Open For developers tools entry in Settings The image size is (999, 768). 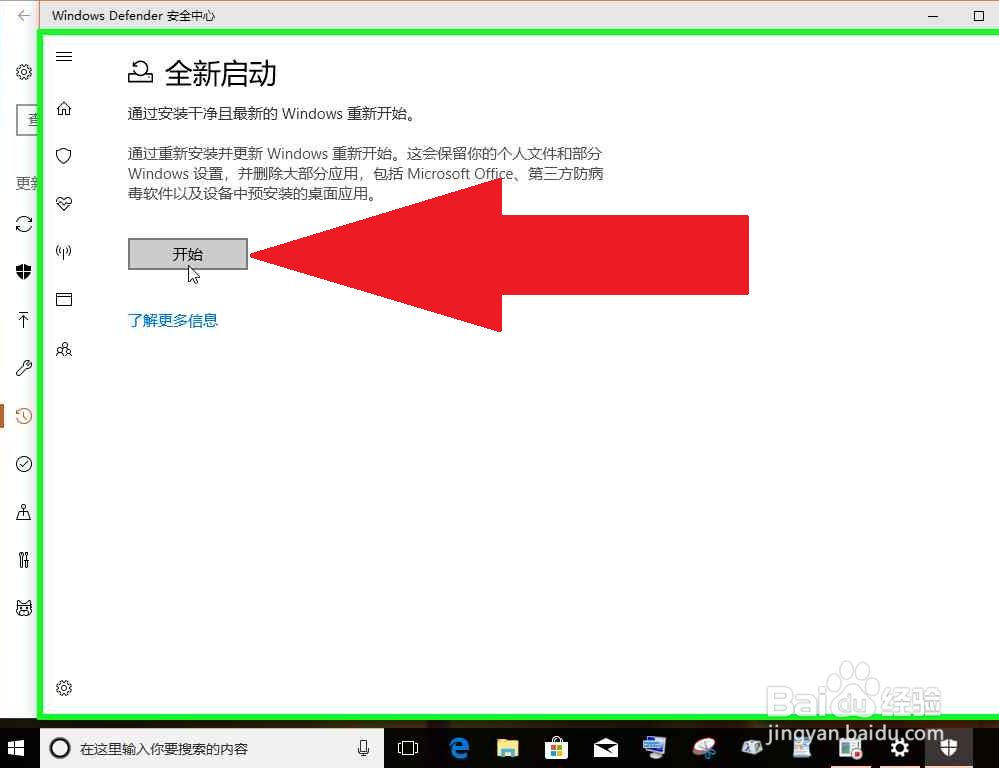click(x=24, y=560)
